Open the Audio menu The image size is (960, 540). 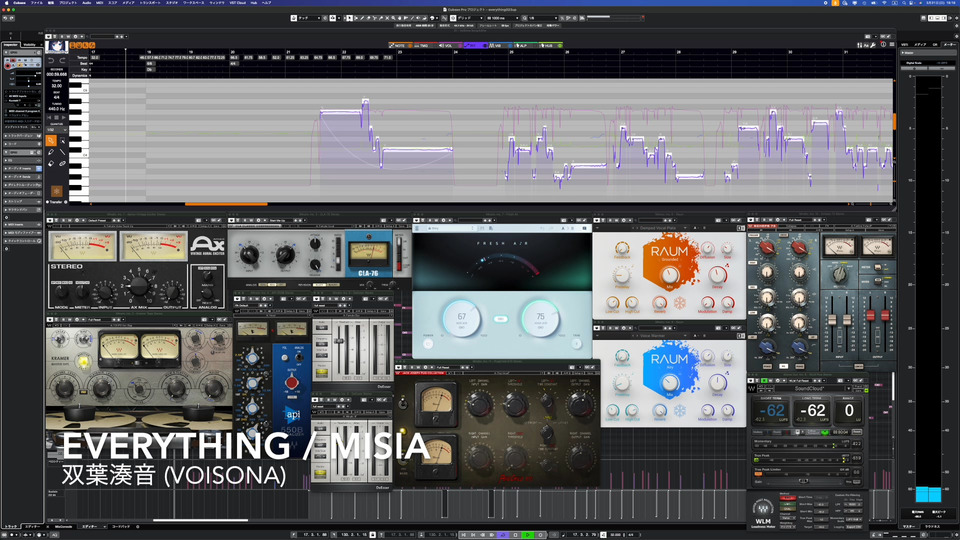click(87, 2)
